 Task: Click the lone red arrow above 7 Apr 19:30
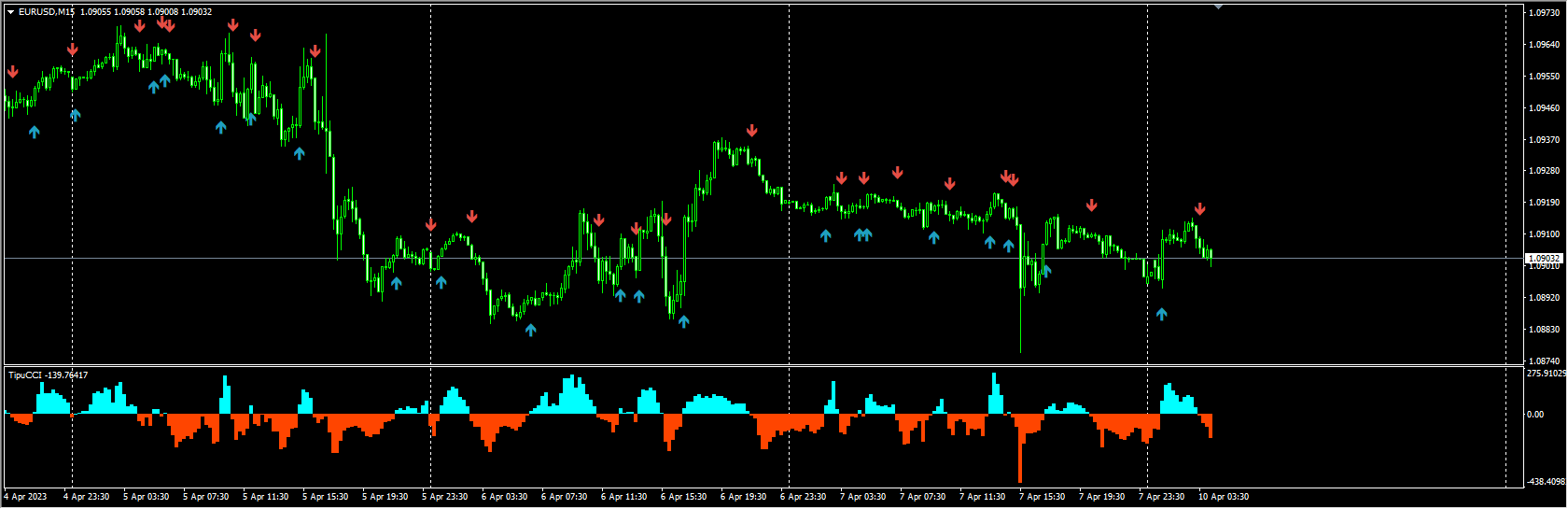[x=1091, y=205]
